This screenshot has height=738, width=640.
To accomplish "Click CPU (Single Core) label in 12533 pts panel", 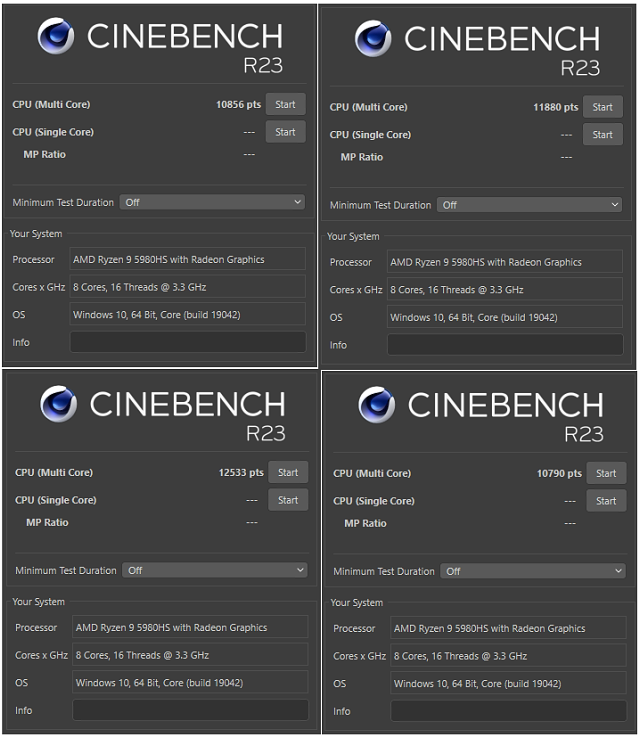I will pos(56,500).
